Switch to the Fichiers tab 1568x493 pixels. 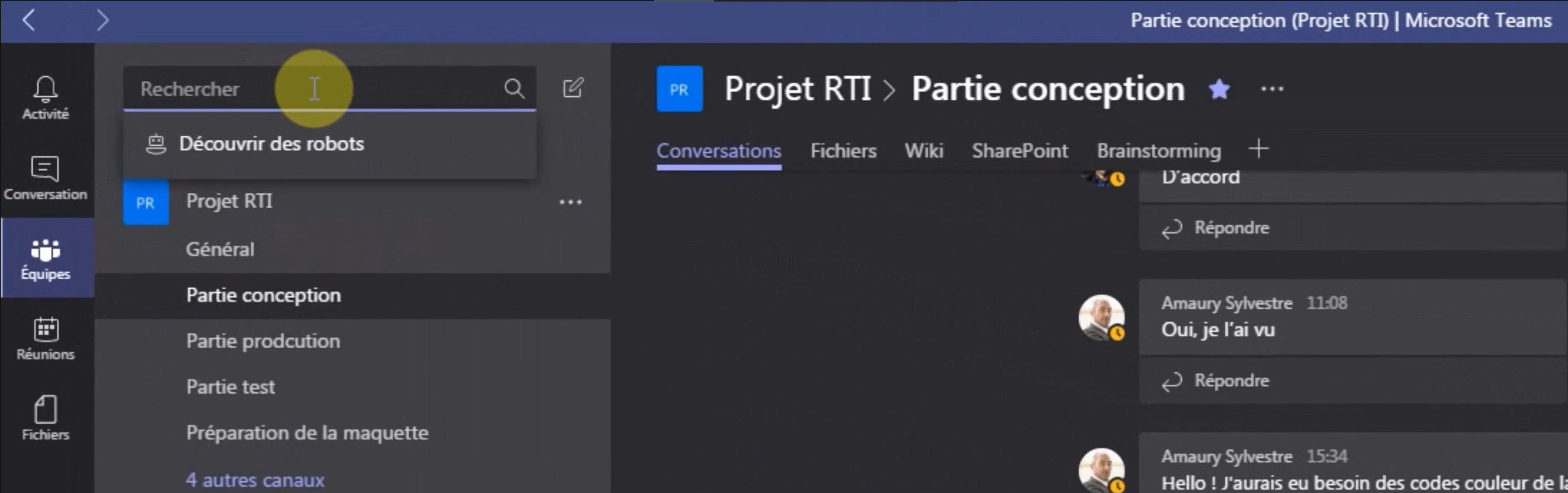(843, 150)
